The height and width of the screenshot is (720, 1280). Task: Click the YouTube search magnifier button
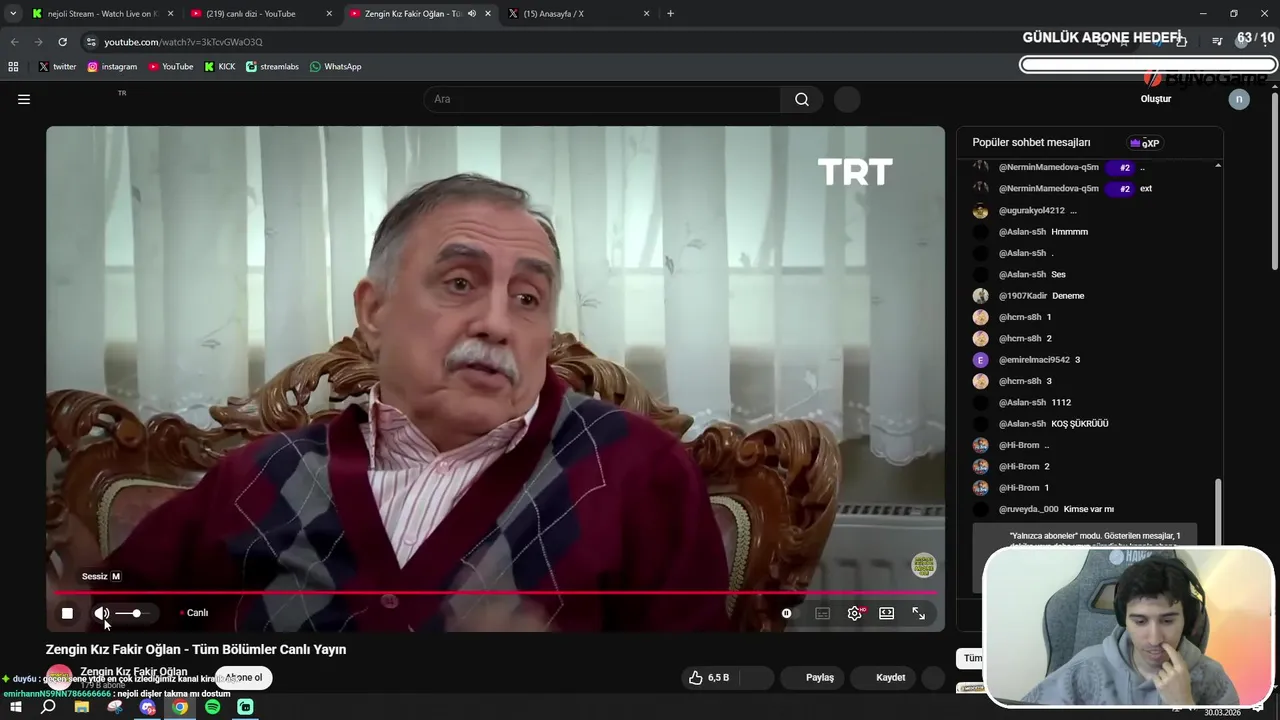click(x=802, y=99)
